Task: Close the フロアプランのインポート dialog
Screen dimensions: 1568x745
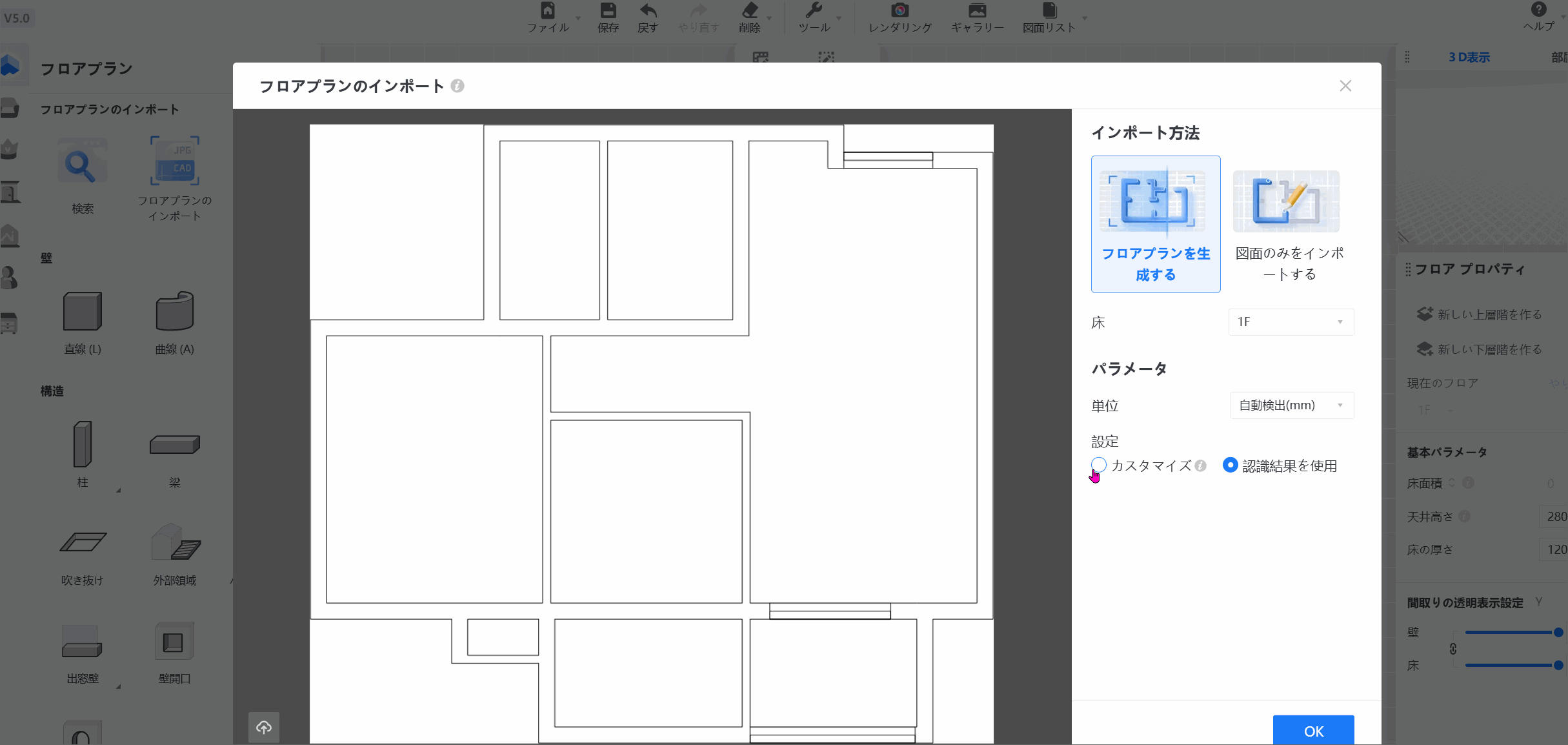Action: [1345, 86]
